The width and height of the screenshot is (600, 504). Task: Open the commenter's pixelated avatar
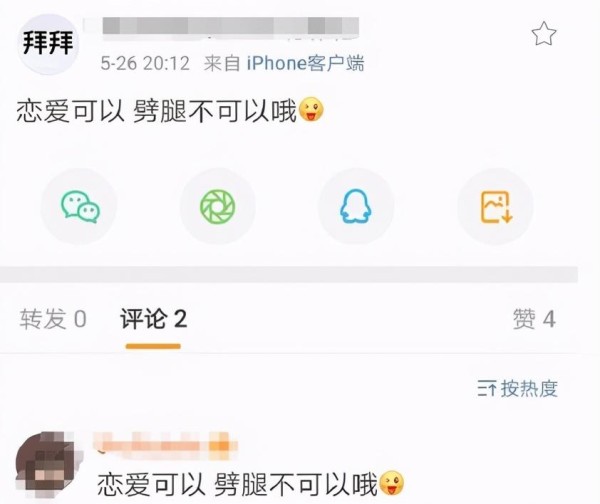pos(48,464)
